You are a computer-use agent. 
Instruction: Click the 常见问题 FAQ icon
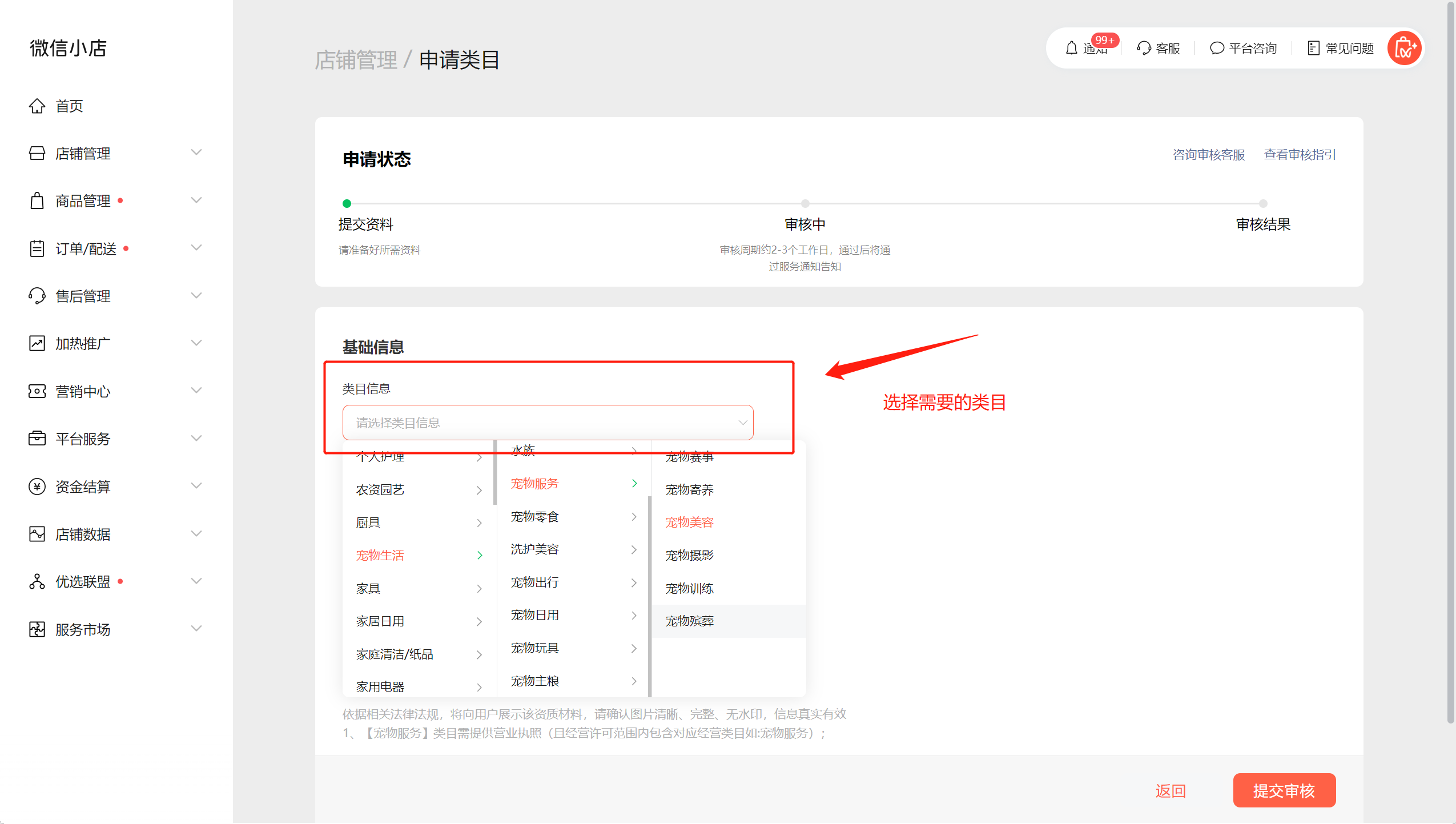pos(1314,48)
